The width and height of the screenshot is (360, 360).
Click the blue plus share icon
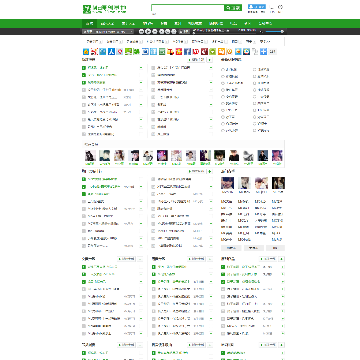[264, 52]
